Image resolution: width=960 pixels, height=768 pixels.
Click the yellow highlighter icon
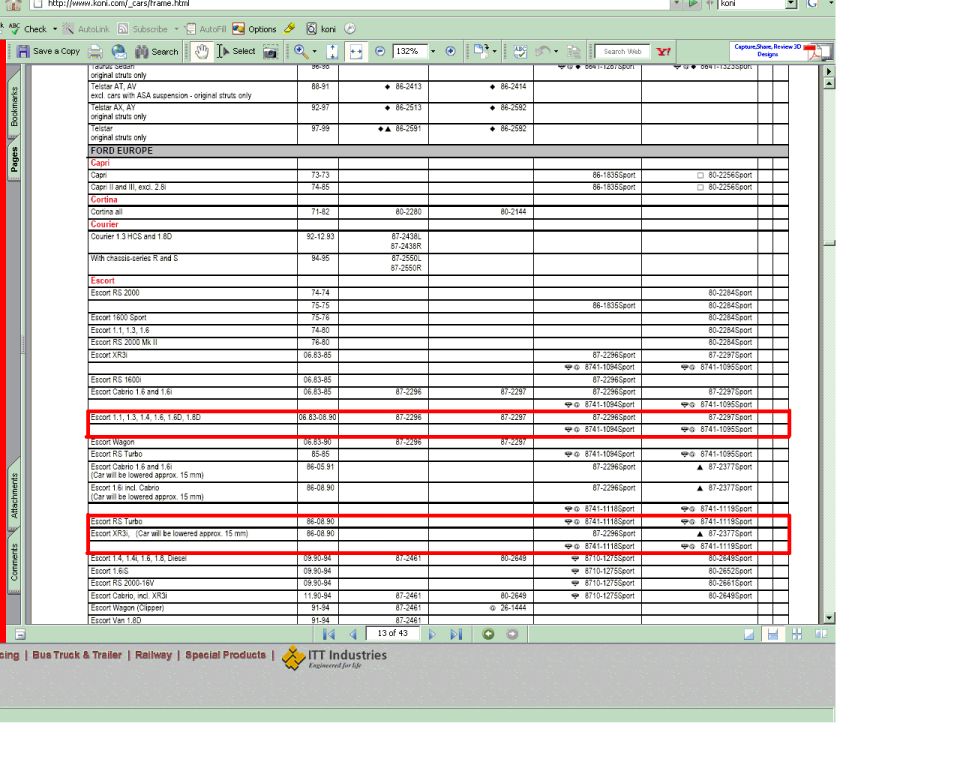(x=290, y=28)
